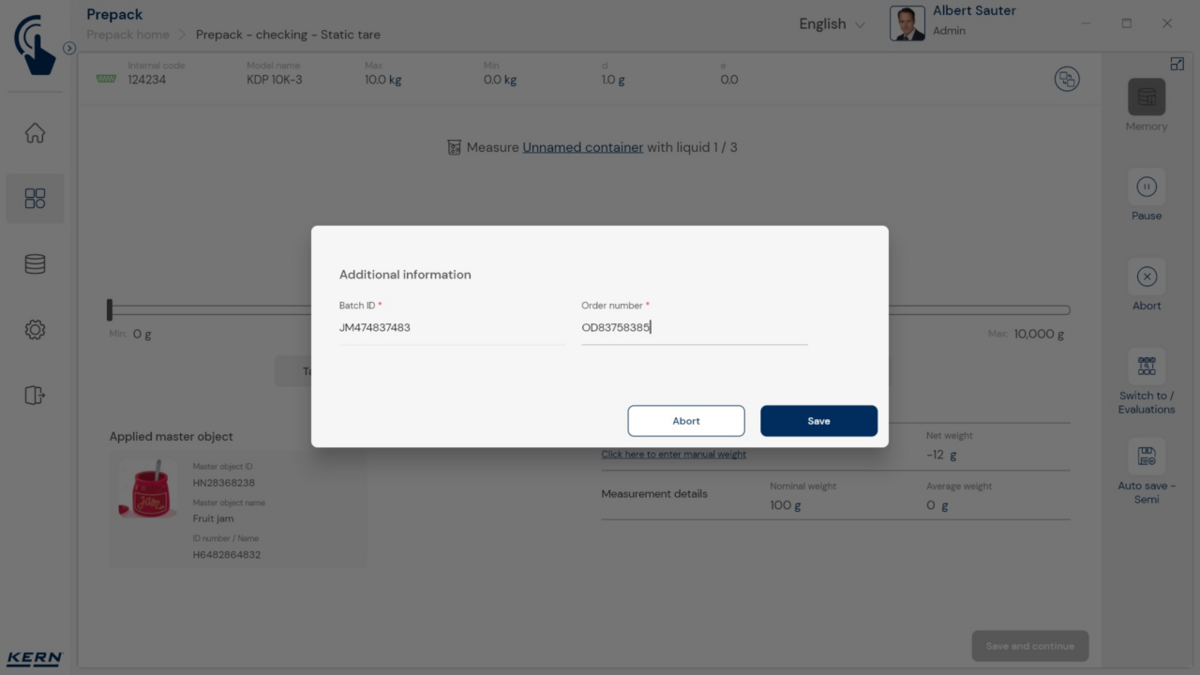1200x675 pixels.
Task: Expand panel using top-right corner icon
Action: pos(1177,64)
